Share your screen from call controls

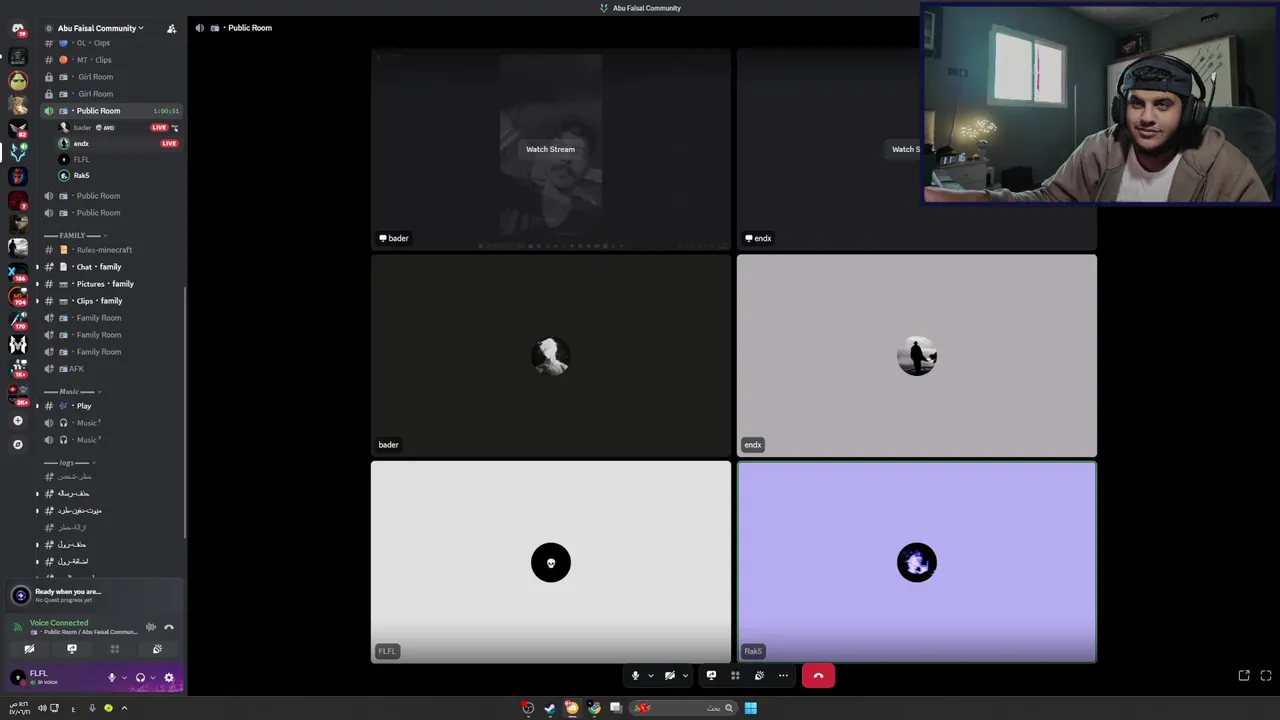click(711, 676)
